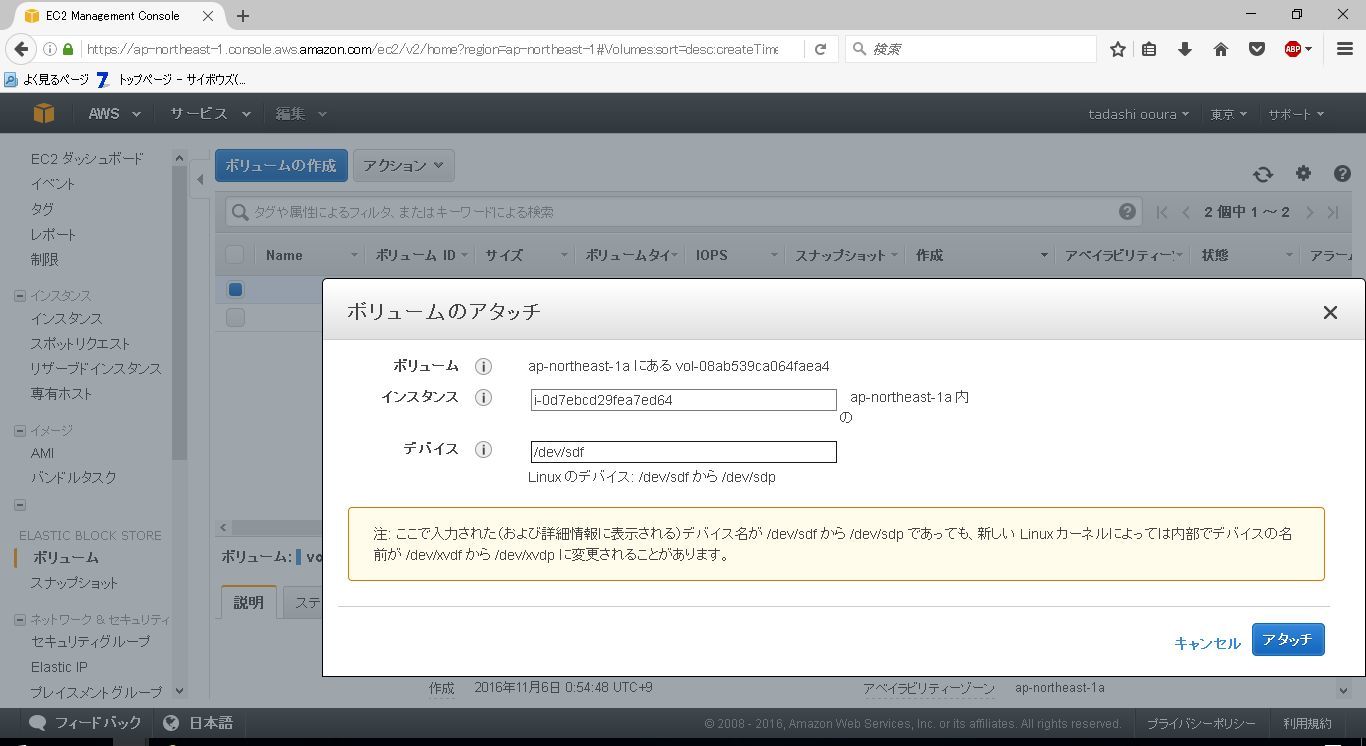Open the アクション dropdown
The image size is (1366, 746).
pyautogui.click(x=404, y=166)
